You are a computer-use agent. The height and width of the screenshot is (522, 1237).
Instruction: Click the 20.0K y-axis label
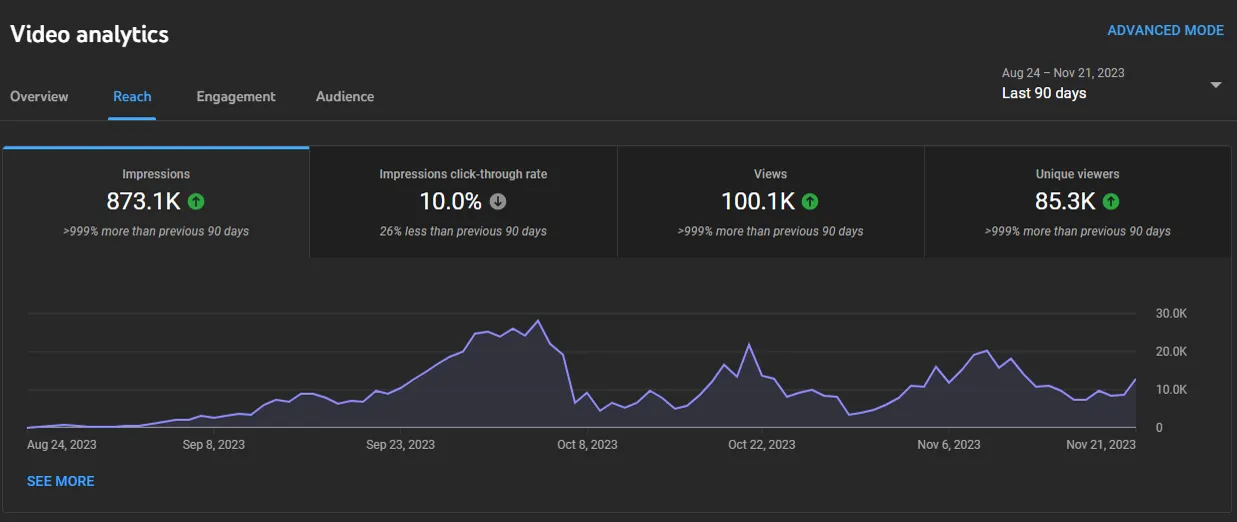pyautogui.click(x=1171, y=351)
